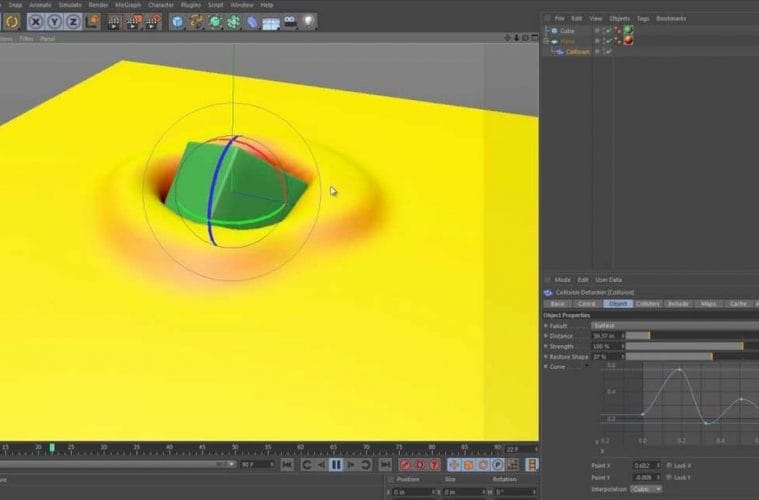The image size is (759, 500).
Task: Click the Render View clapperboard icon
Action: coord(113,21)
